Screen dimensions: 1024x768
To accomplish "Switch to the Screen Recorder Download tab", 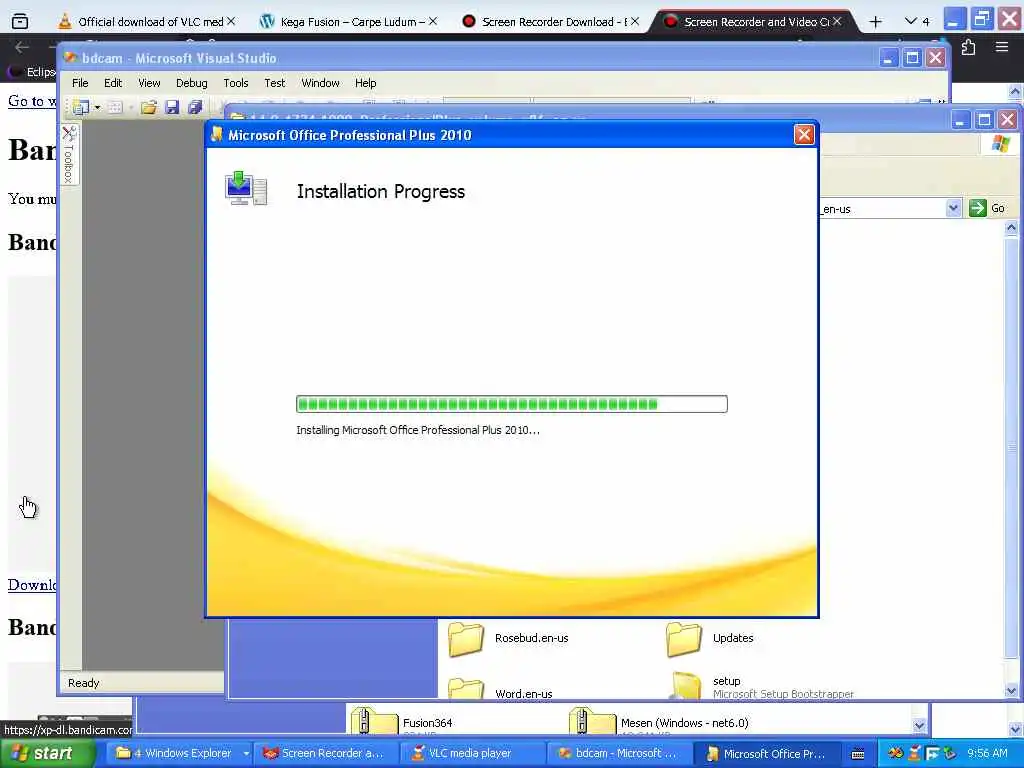I will tap(550, 22).
